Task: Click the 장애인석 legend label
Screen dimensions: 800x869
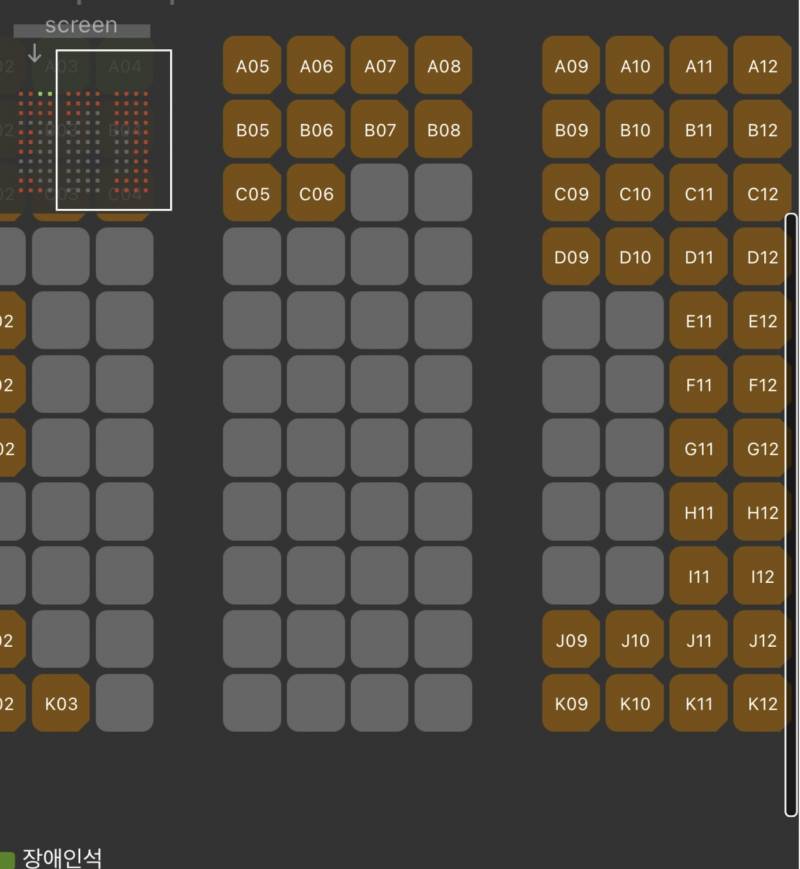Action: (x=62, y=857)
